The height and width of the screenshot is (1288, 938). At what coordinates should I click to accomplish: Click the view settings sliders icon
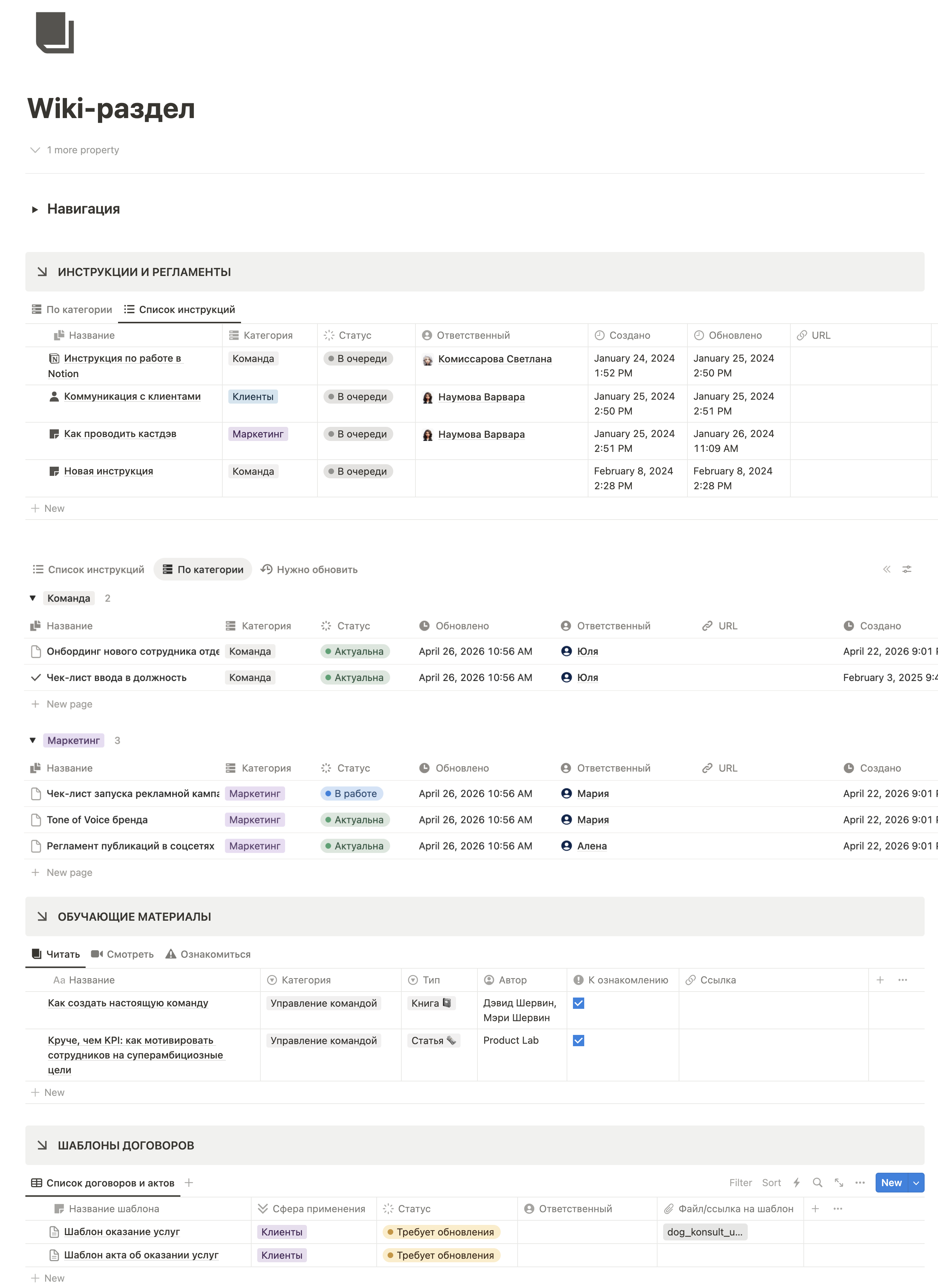click(907, 569)
